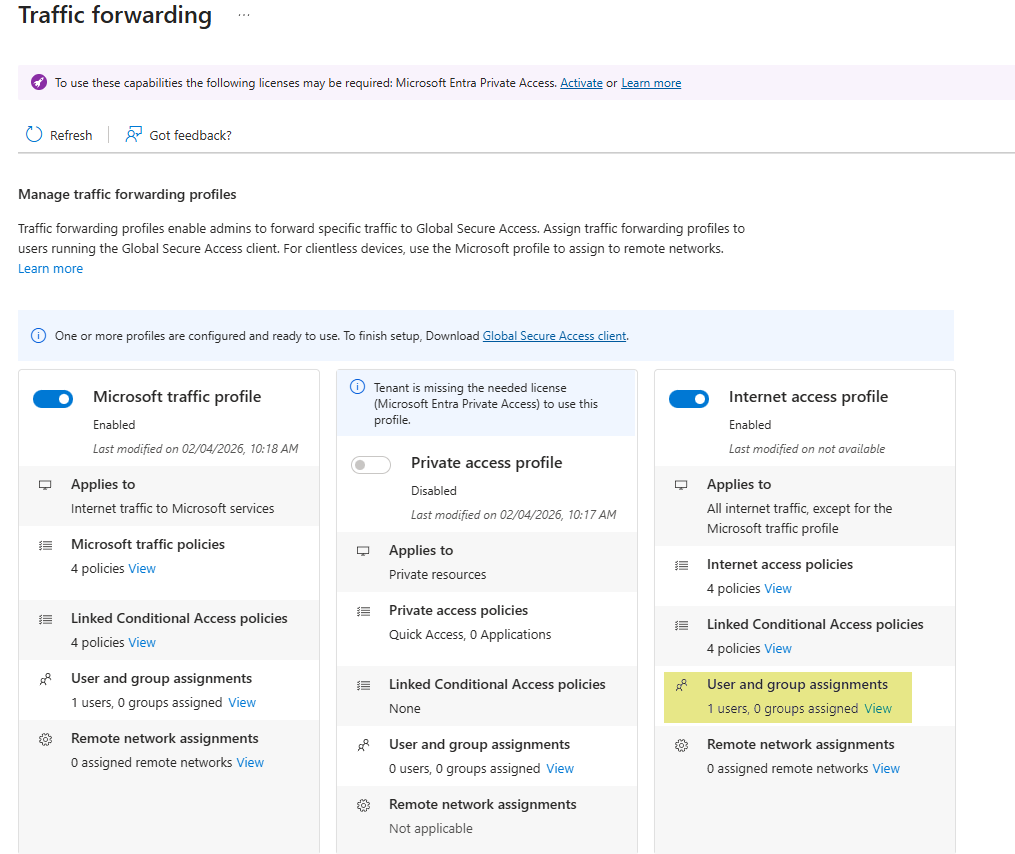View Microsoft profile remote network assignments

250,763
